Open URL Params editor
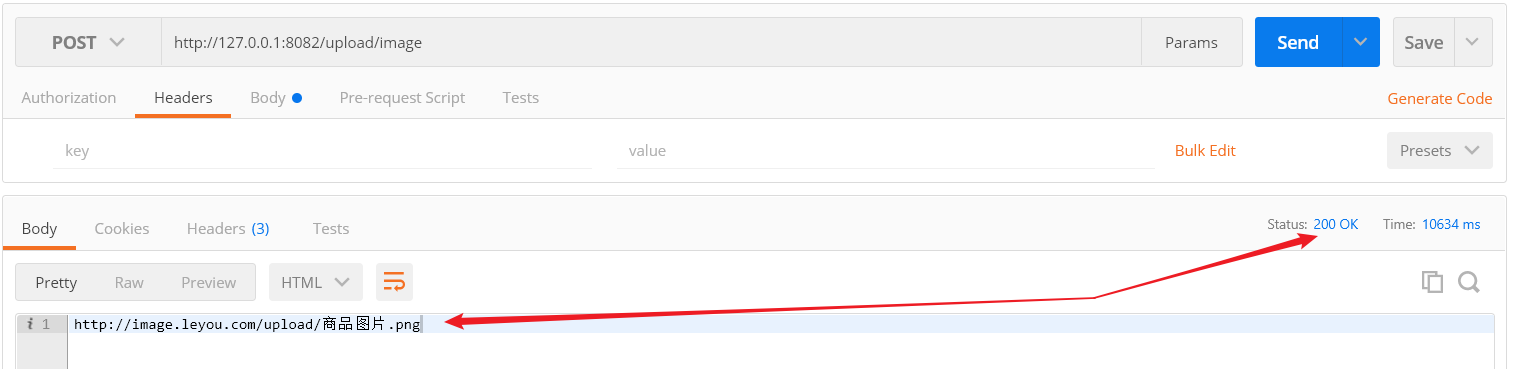This screenshot has height=369, width=1513. [x=1191, y=42]
